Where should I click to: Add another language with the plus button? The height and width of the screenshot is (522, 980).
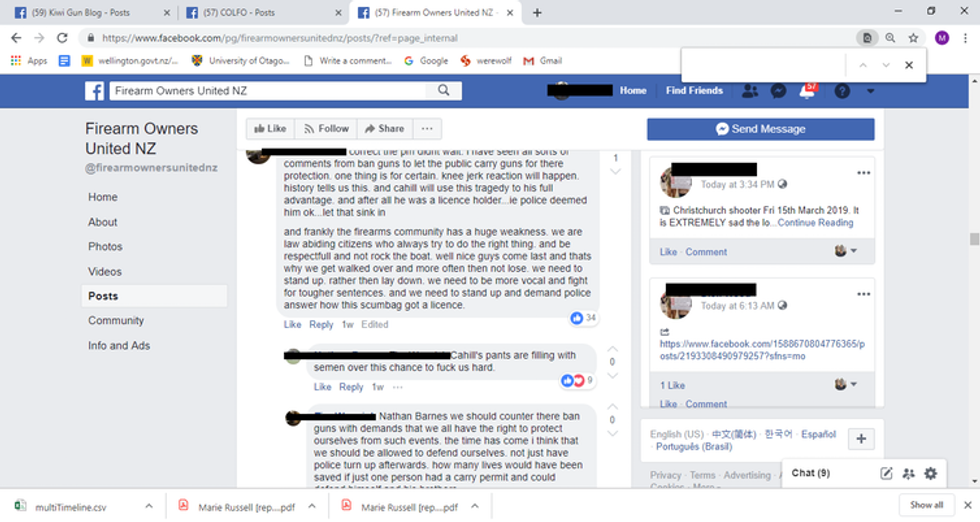861,439
